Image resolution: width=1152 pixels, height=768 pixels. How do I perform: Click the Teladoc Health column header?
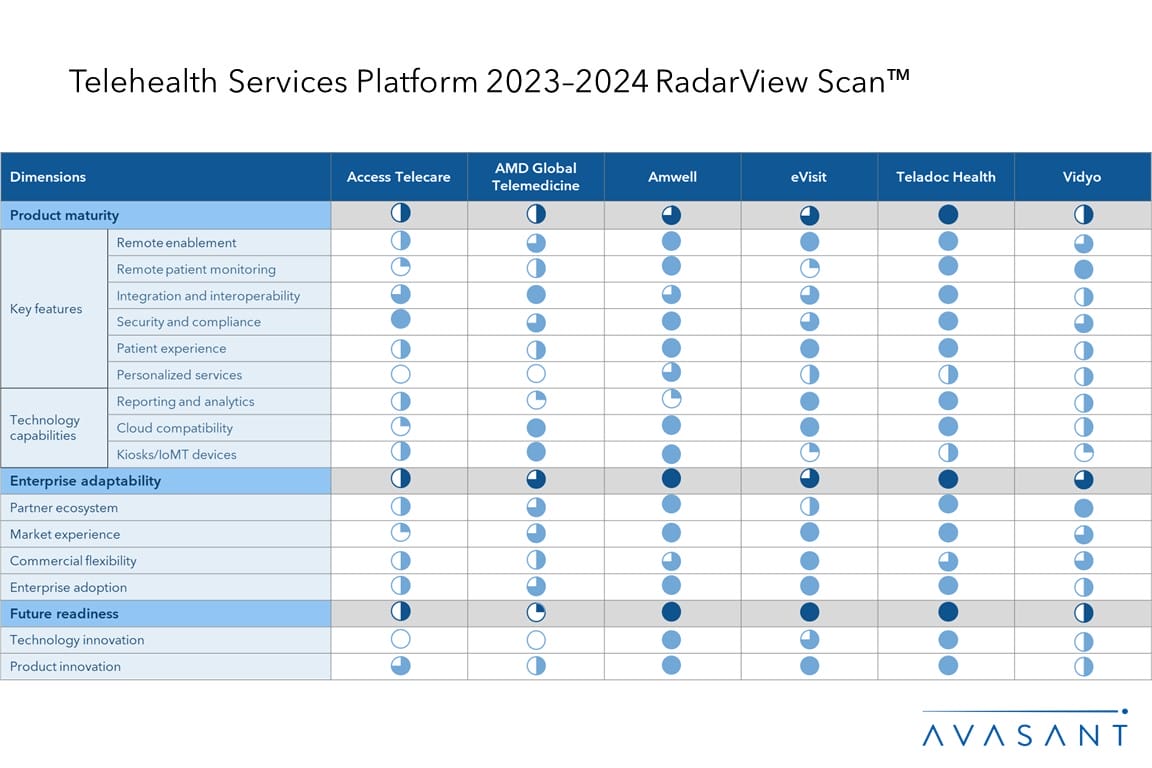[946, 177]
